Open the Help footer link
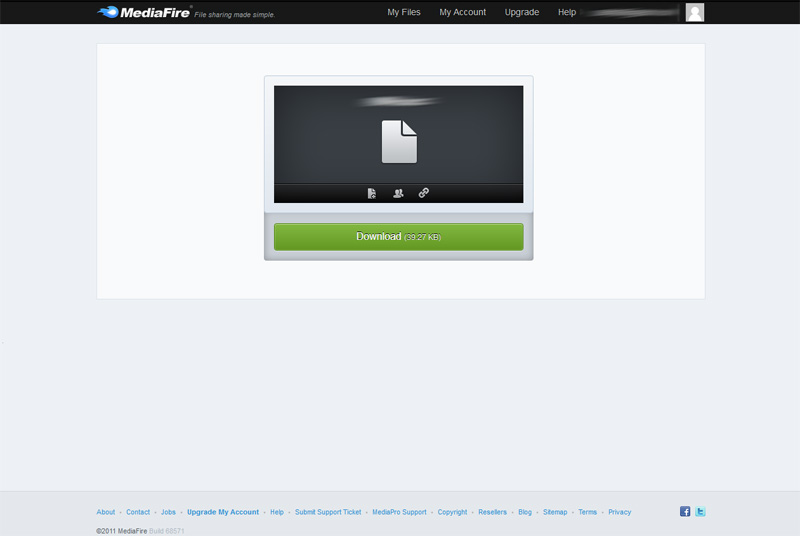The height and width of the screenshot is (536, 800). (x=277, y=512)
